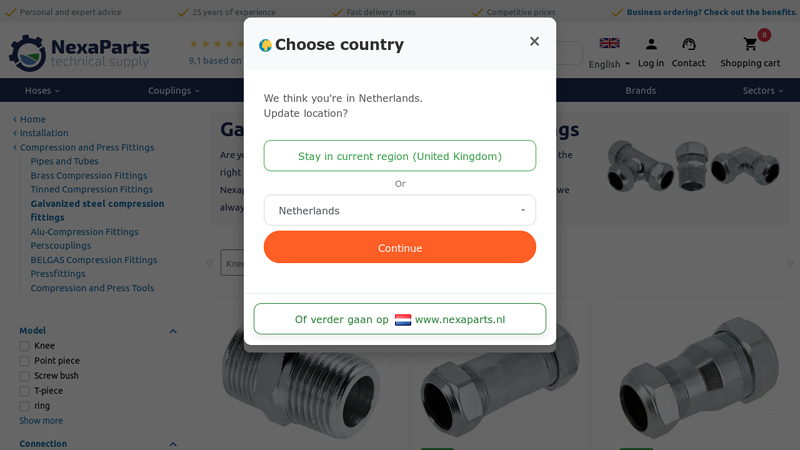Image resolution: width=800 pixels, height=450 pixels.
Task: Click the UK flag language icon
Action: tap(609, 43)
